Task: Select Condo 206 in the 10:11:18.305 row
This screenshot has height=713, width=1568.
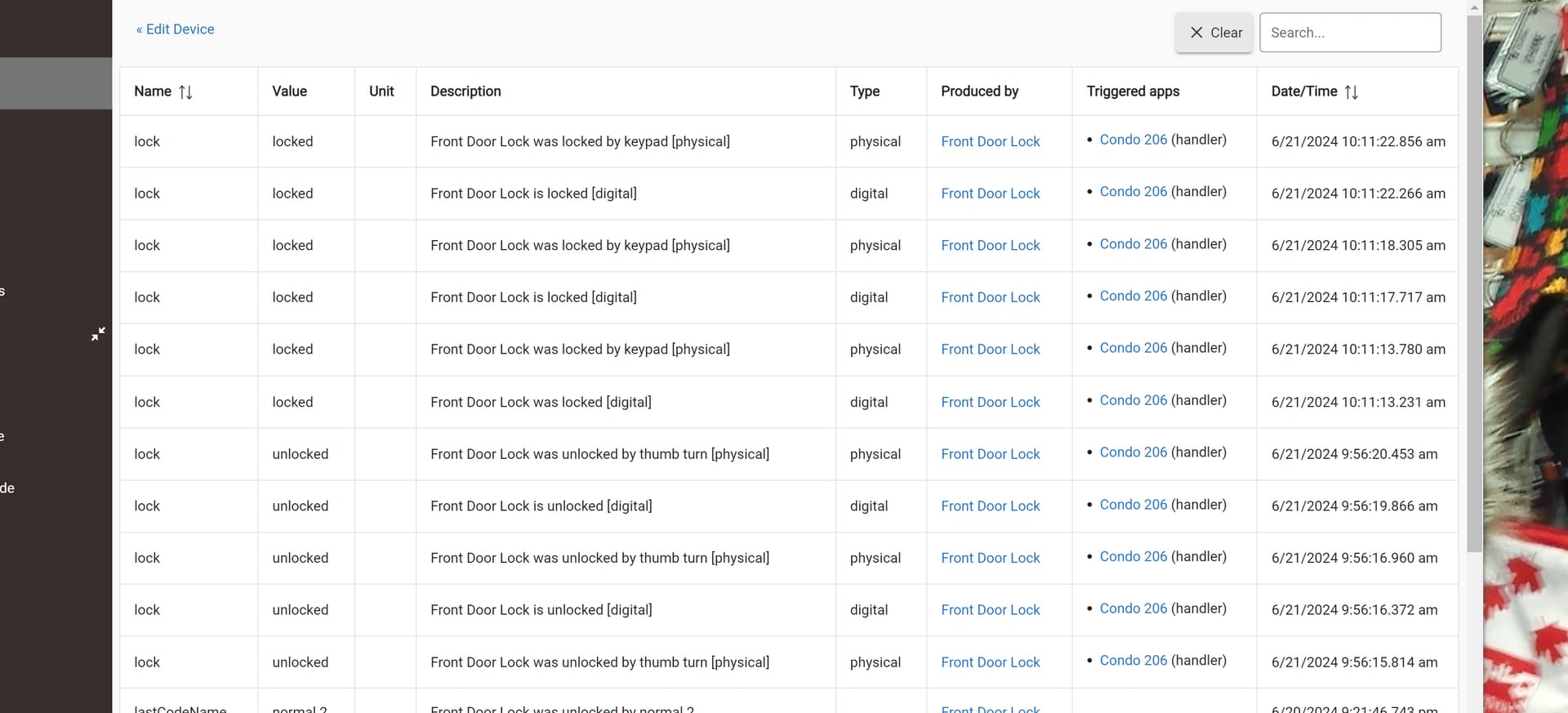Action: pyautogui.click(x=1133, y=244)
